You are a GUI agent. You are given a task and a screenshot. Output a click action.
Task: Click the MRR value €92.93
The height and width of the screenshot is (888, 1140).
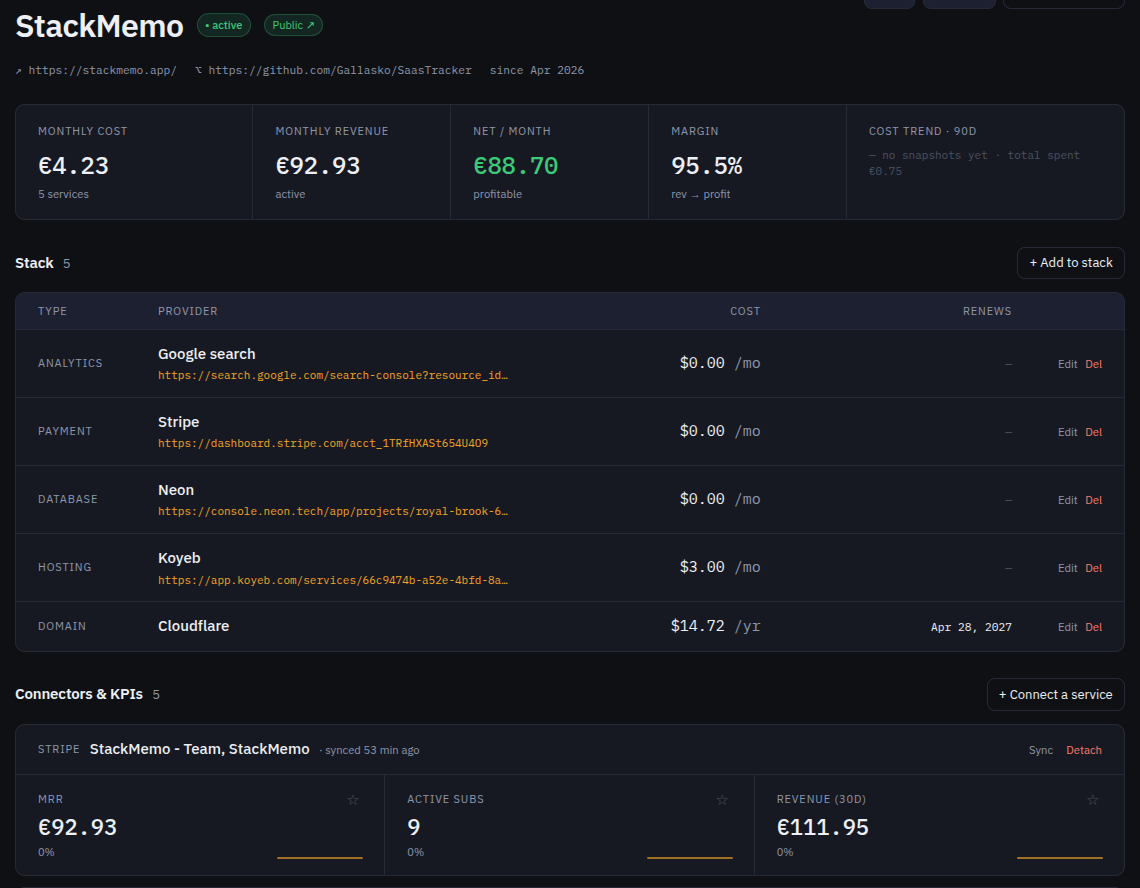(x=77, y=828)
